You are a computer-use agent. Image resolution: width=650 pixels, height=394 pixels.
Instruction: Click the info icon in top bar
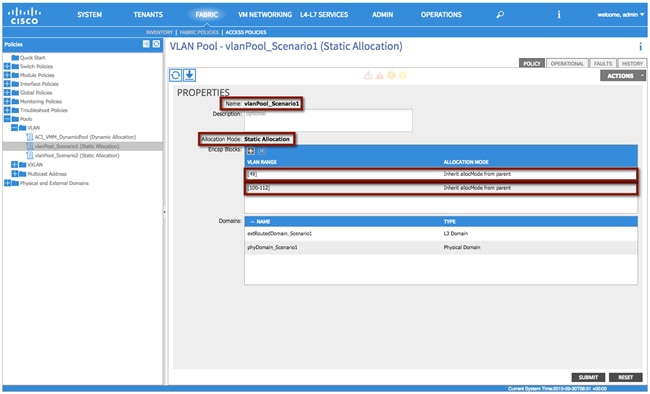click(x=559, y=15)
